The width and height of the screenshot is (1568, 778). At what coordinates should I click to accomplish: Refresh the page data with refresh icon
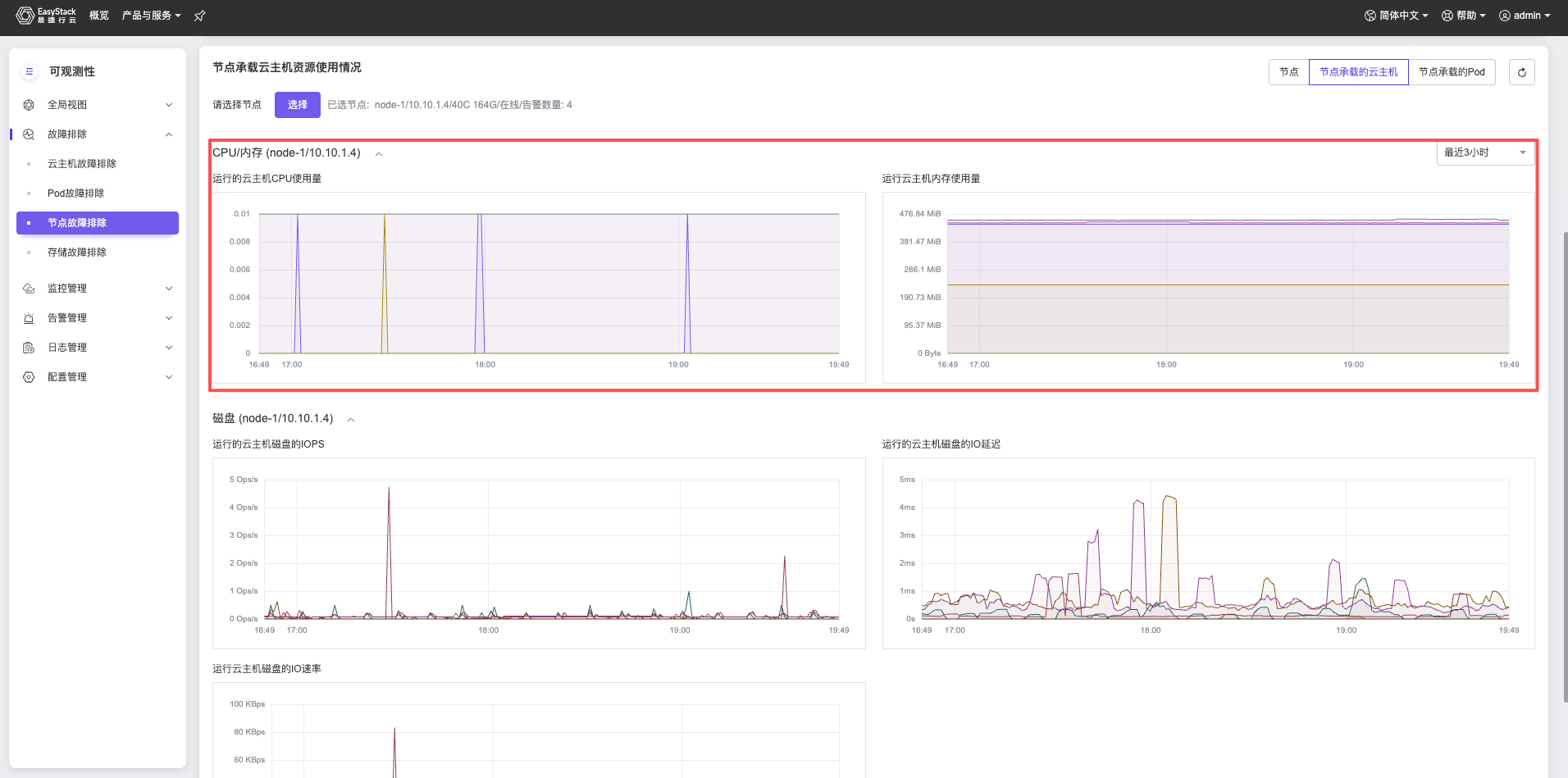click(x=1522, y=72)
